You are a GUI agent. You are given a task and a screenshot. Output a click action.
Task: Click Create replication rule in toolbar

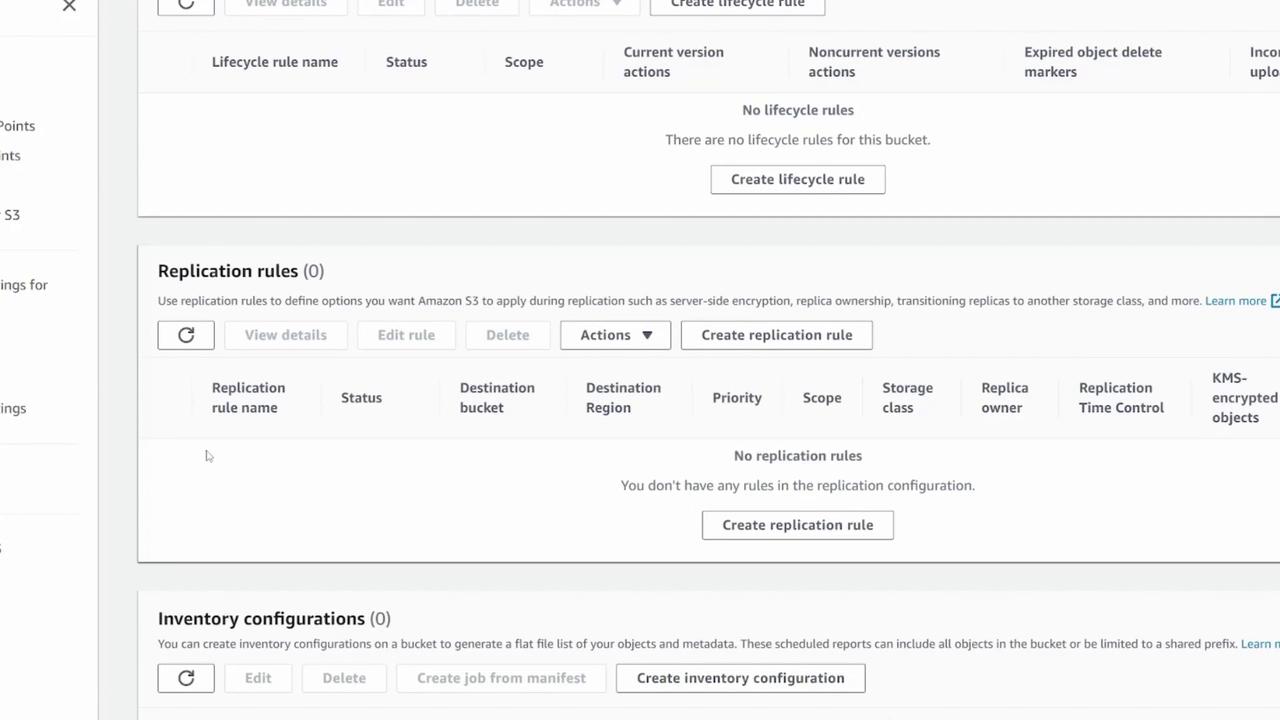(x=776, y=335)
